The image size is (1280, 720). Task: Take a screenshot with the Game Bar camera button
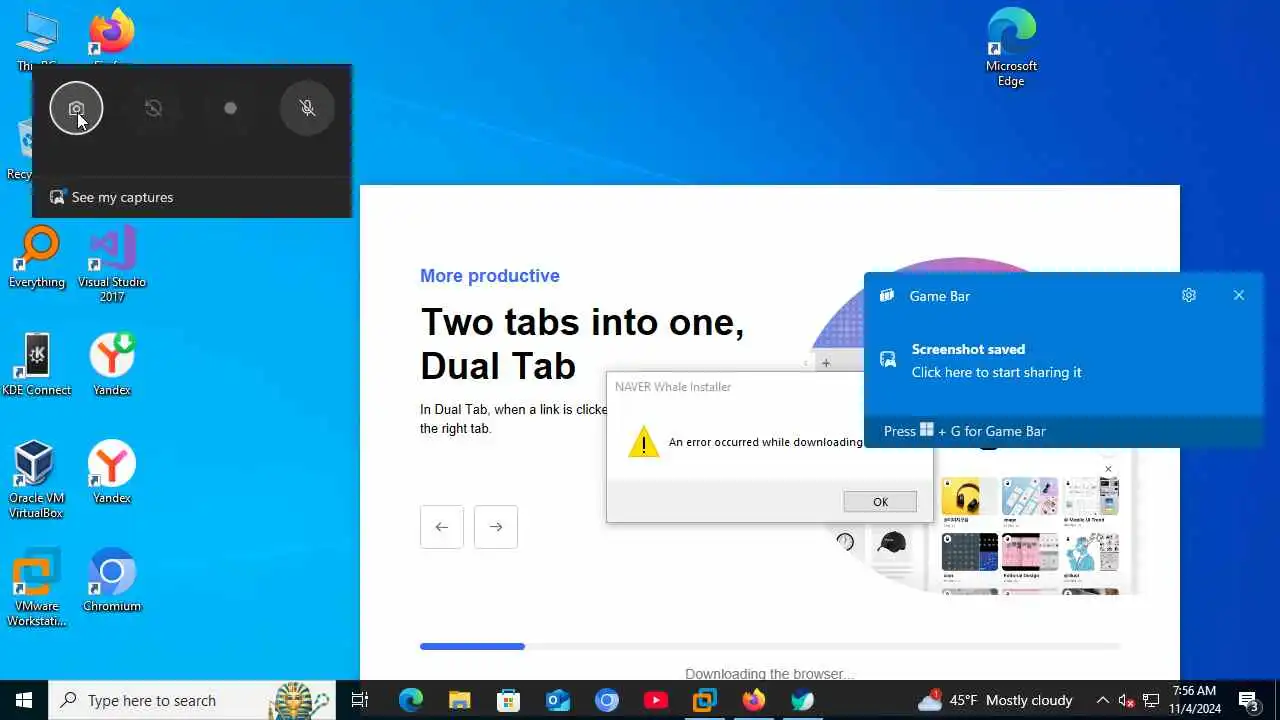(x=76, y=108)
